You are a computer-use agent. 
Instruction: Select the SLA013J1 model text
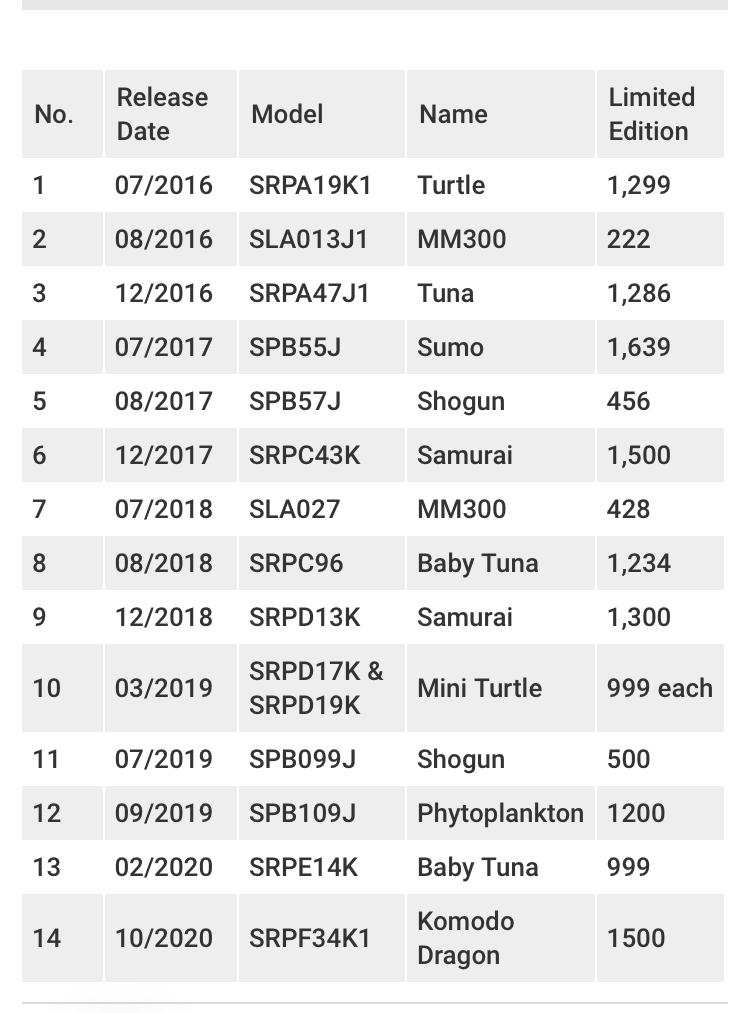point(309,239)
